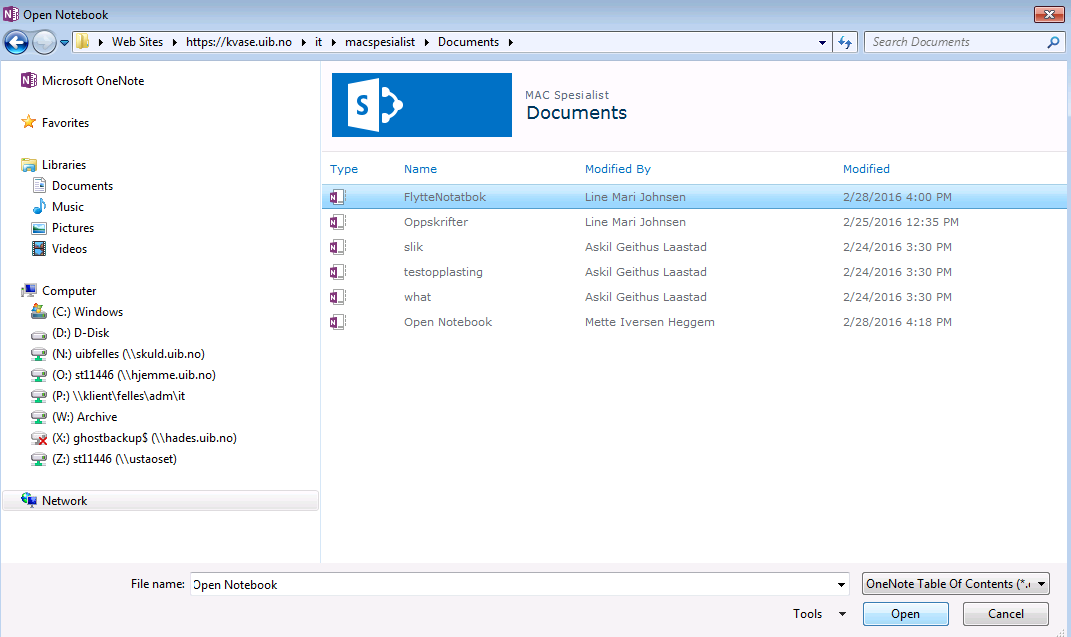This screenshot has height=637, width=1071.
Task: Click into the Search Documents field
Action: tap(950, 42)
